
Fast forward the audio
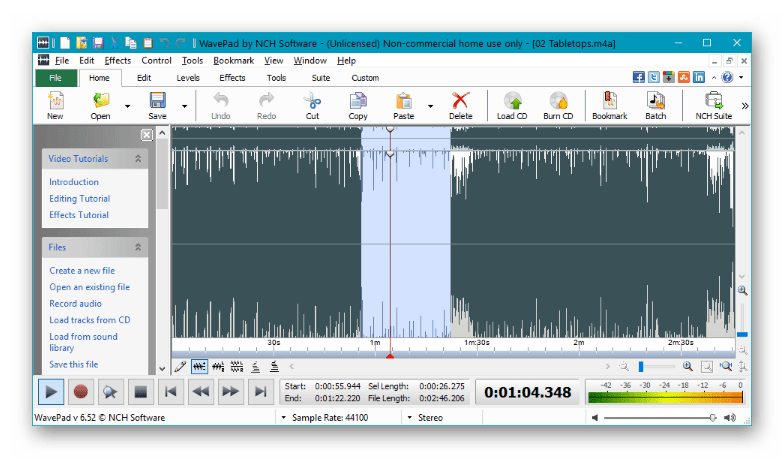pos(230,392)
